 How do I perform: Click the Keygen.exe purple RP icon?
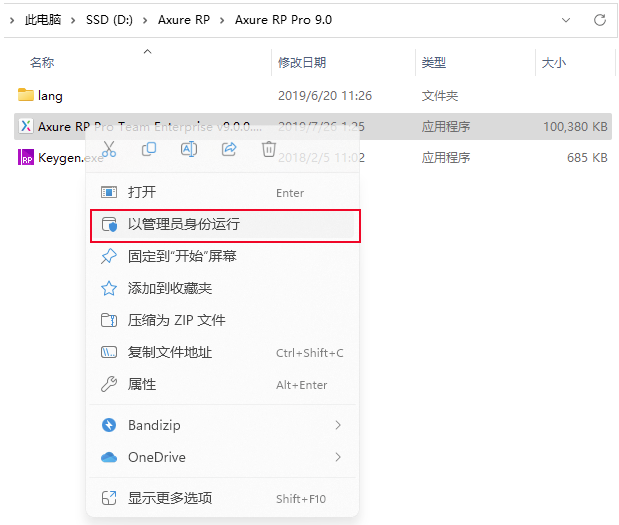tap(26, 157)
